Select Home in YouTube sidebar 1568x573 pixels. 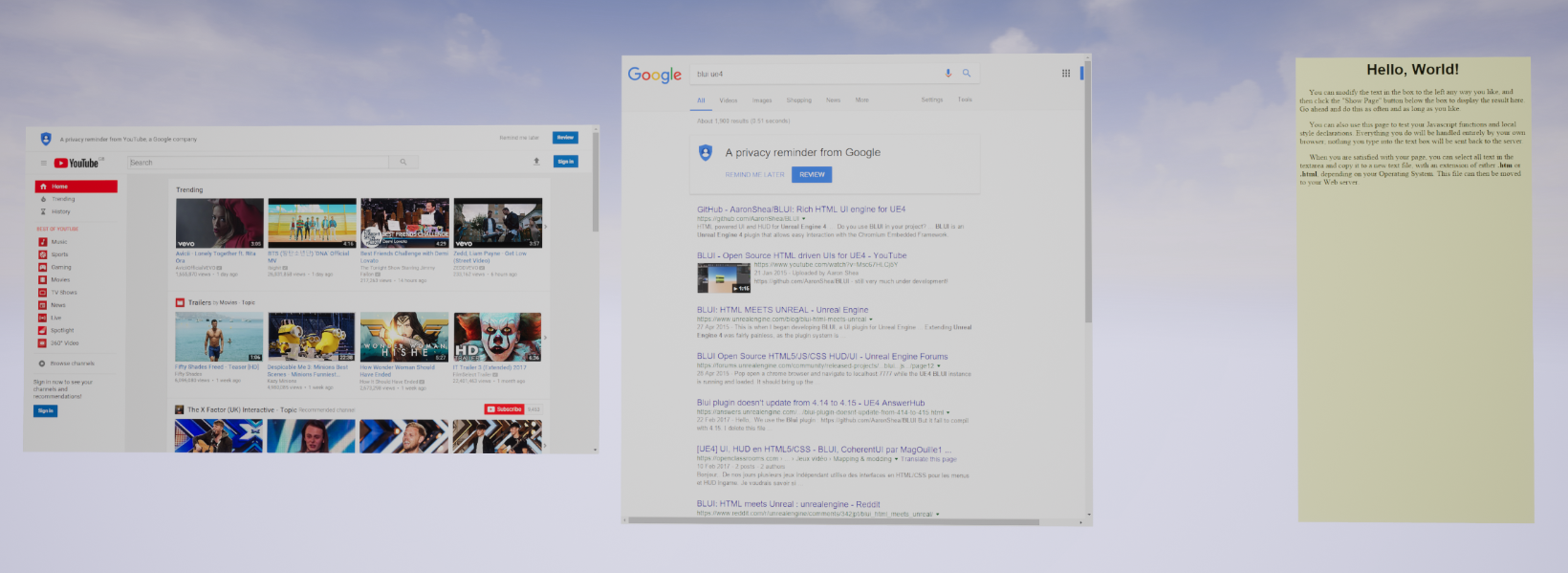76,187
